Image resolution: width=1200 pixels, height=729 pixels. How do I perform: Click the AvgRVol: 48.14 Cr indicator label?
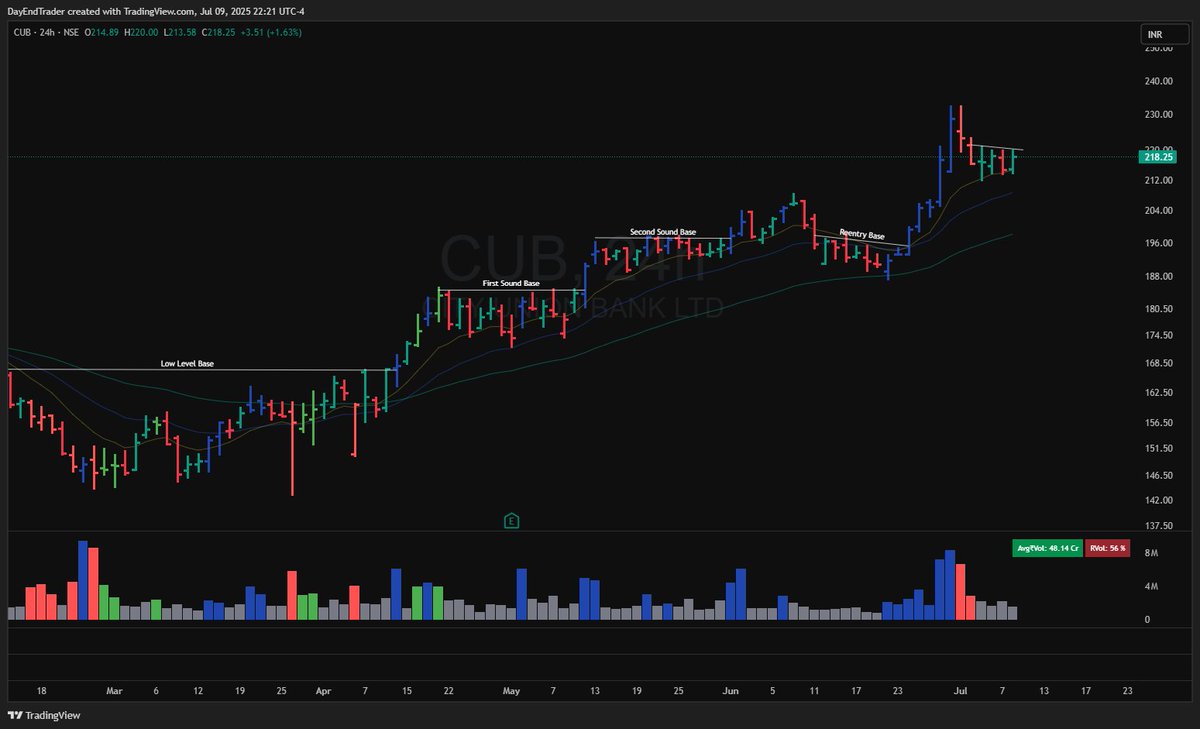(x=1047, y=548)
